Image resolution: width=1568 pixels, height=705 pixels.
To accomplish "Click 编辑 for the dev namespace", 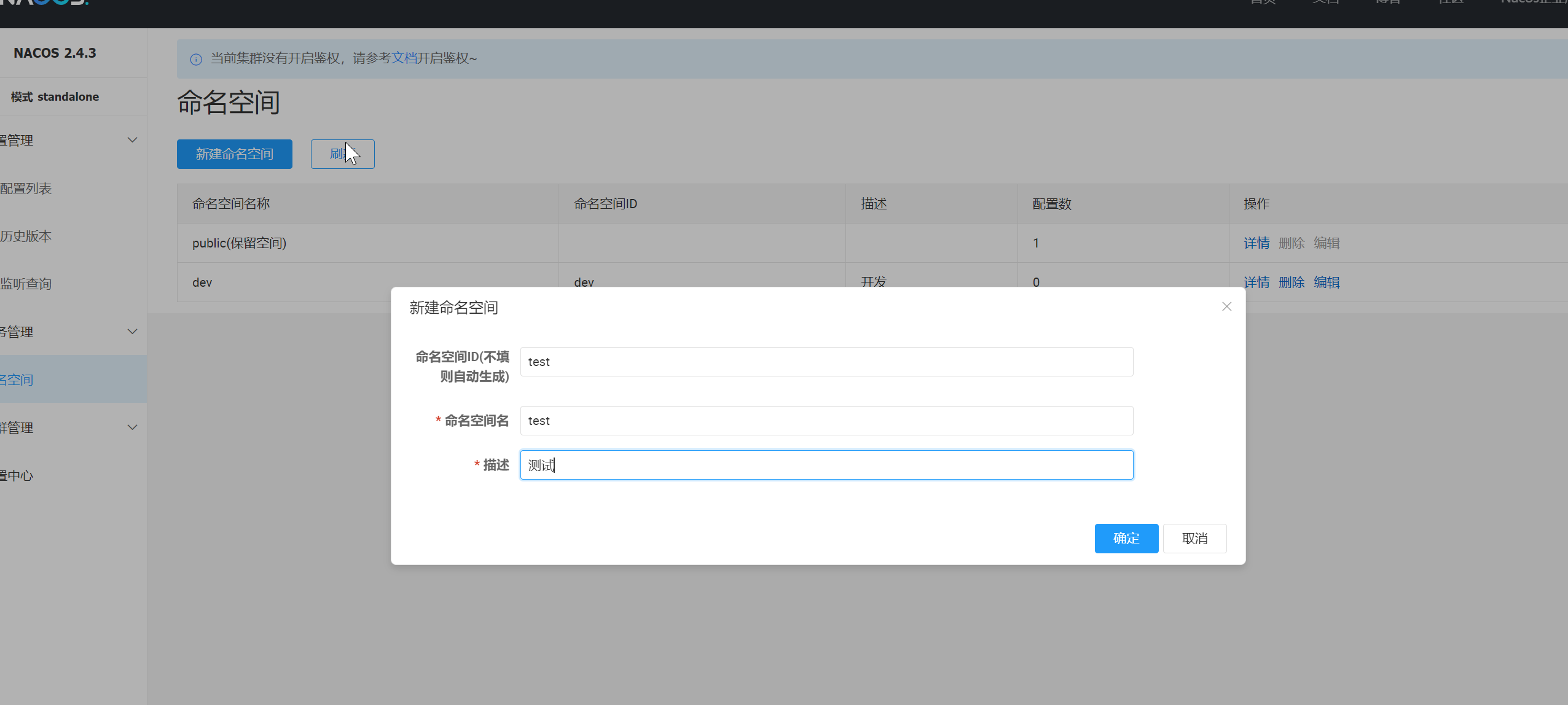I will pos(1326,282).
